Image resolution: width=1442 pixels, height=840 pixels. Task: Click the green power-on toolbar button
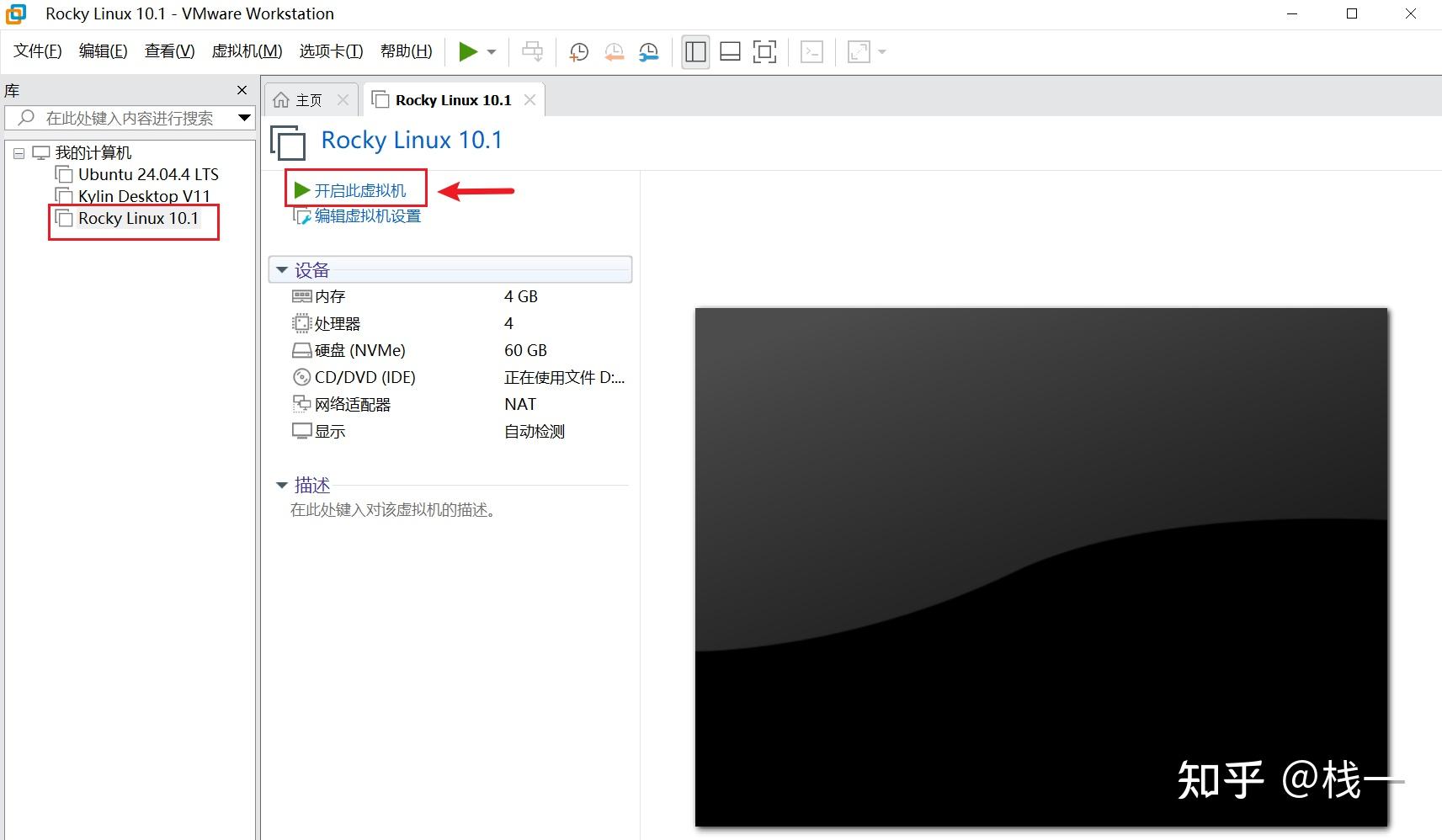(468, 52)
